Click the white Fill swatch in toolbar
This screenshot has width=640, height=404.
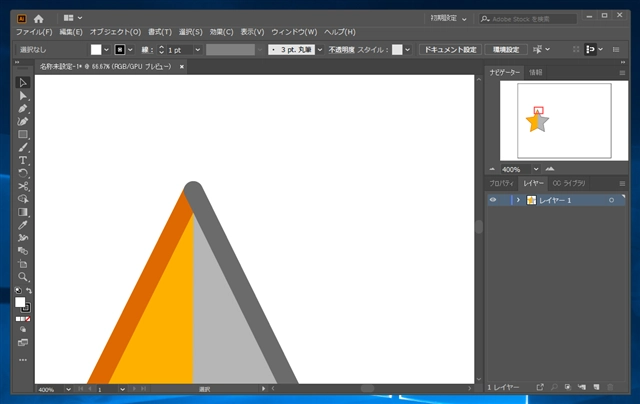tap(20, 302)
